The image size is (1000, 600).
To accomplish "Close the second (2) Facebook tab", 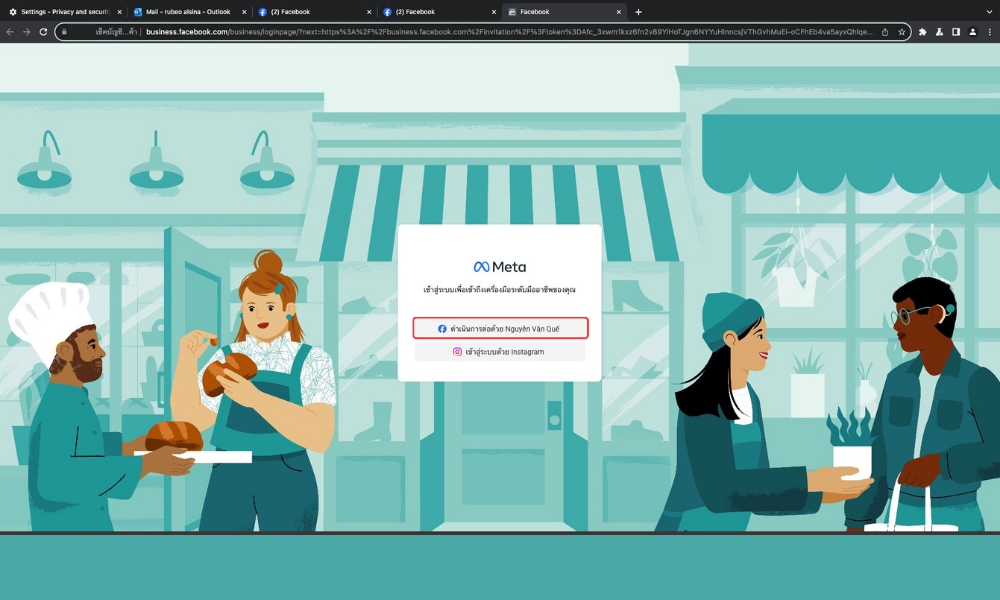I will [494, 11].
